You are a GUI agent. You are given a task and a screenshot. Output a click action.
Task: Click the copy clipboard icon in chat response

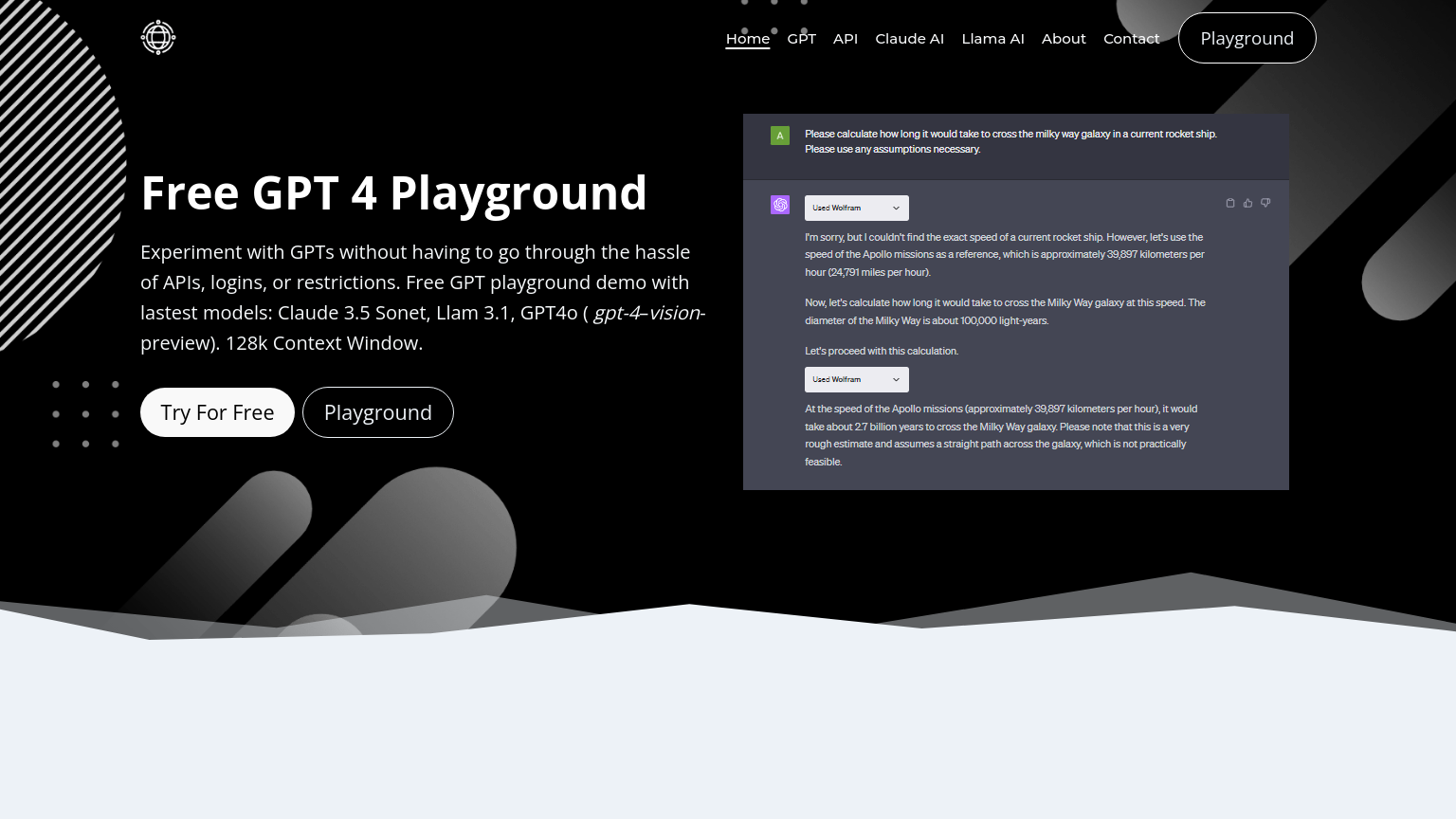coord(1230,203)
